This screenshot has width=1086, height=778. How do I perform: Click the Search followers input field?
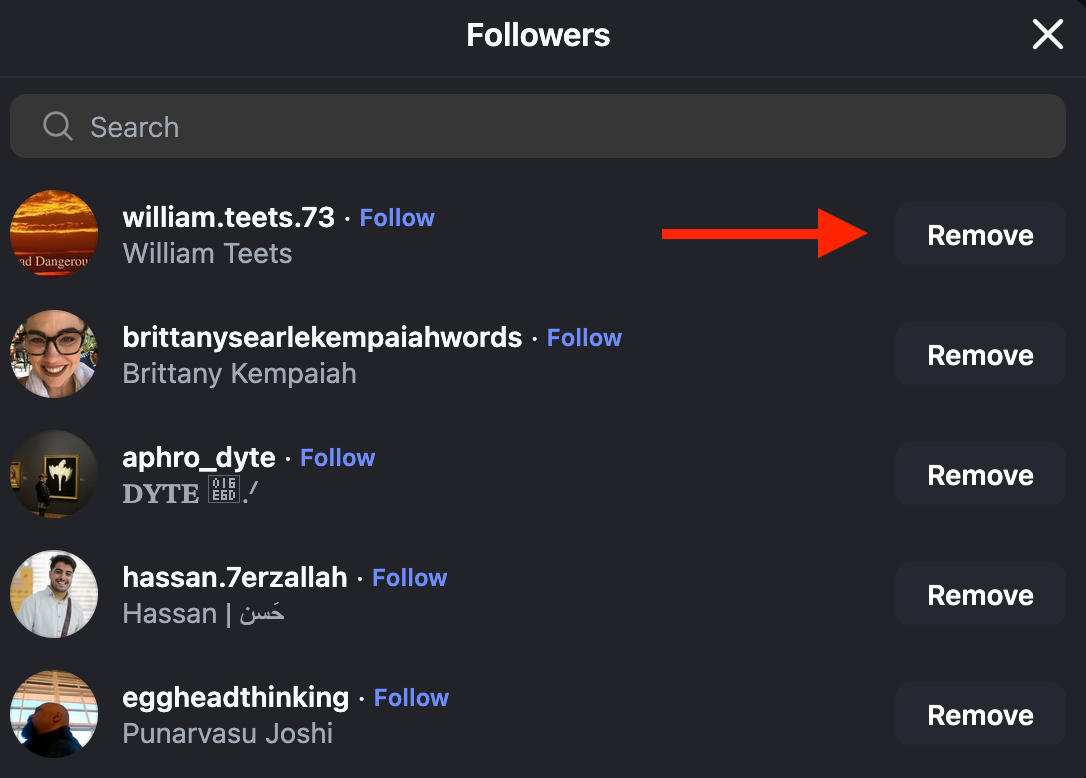pos(560,127)
